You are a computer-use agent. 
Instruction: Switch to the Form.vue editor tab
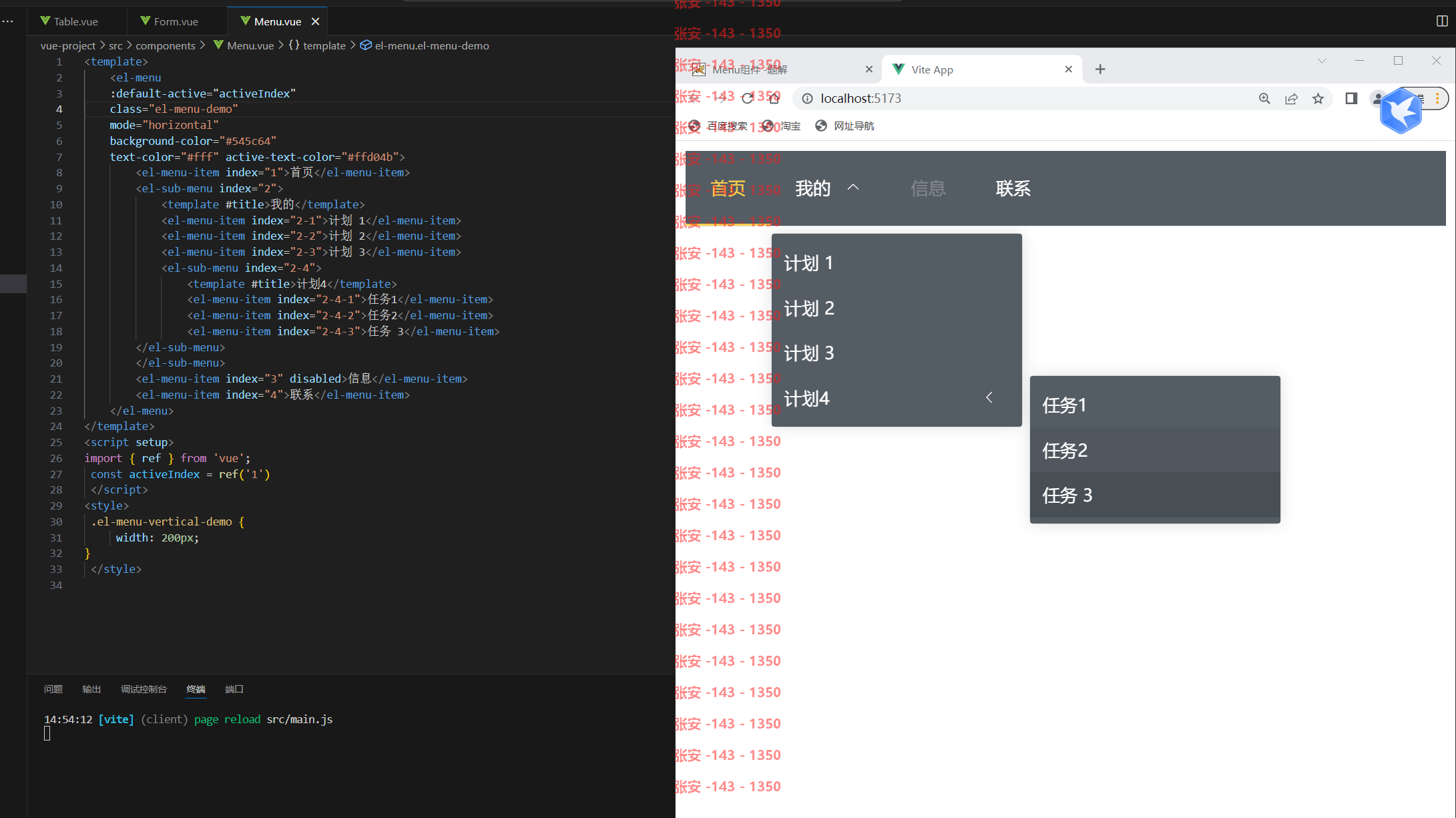(x=170, y=21)
